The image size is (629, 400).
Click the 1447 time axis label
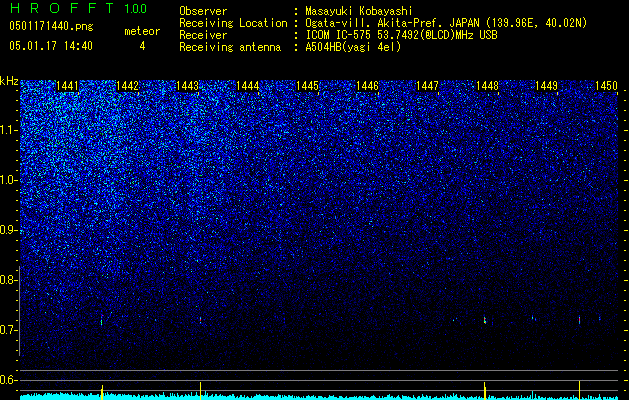click(427, 86)
